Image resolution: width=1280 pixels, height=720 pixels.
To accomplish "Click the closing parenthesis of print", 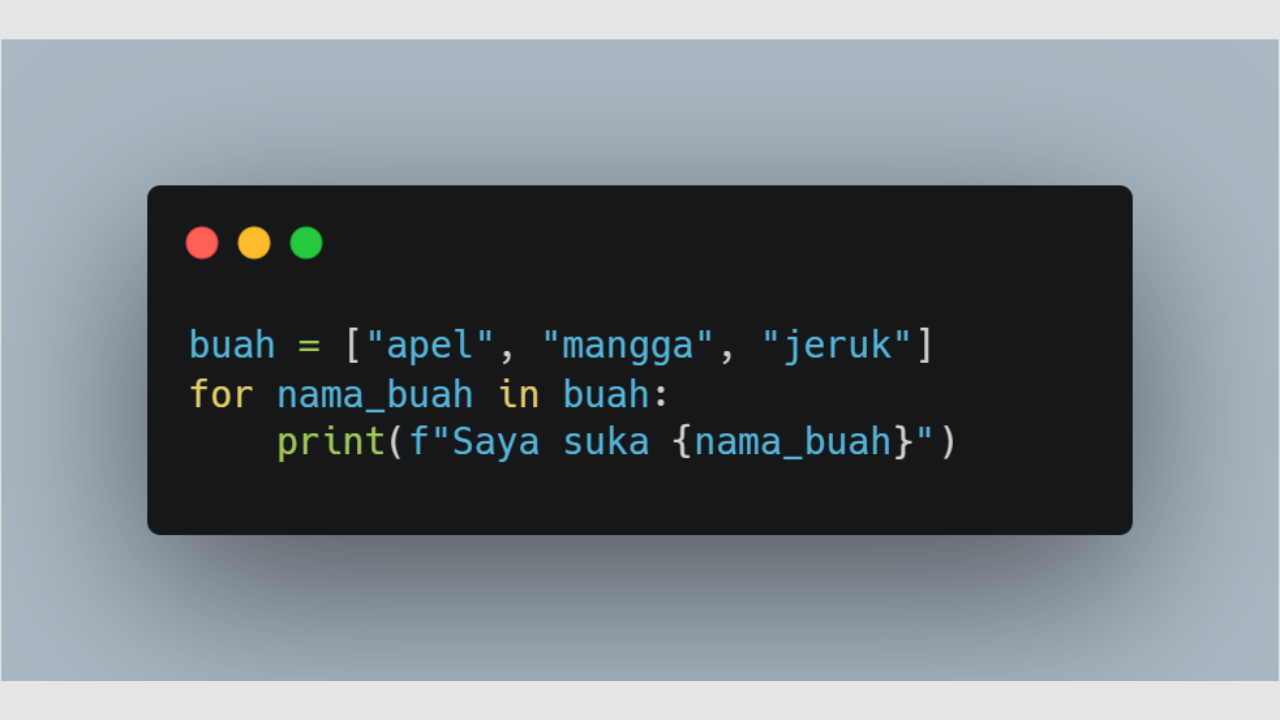I will (x=947, y=443).
